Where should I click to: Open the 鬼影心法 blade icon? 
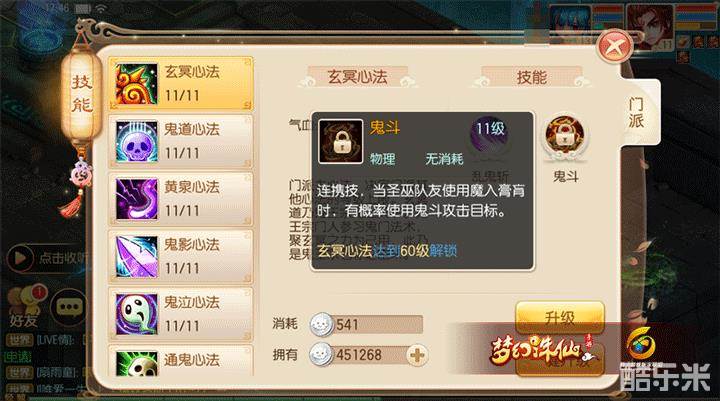pyautogui.click(x=136, y=256)
